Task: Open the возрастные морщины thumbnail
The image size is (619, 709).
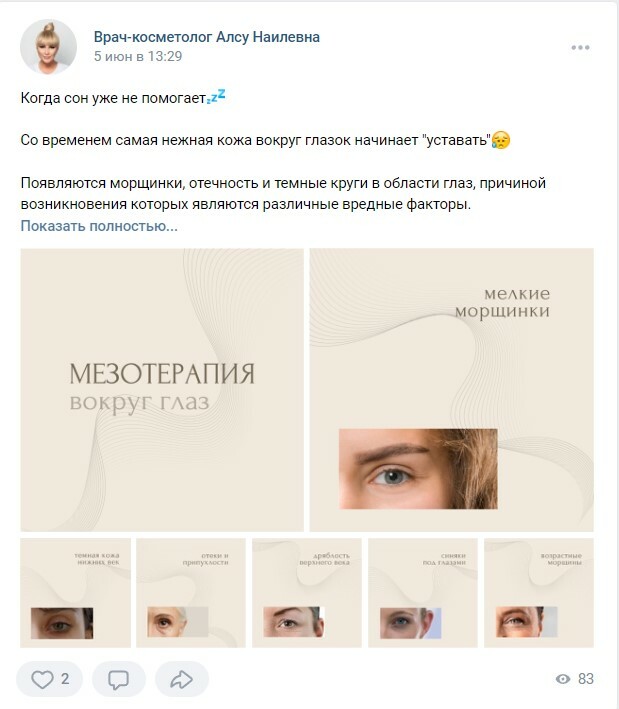Action: tap(539, 593)
